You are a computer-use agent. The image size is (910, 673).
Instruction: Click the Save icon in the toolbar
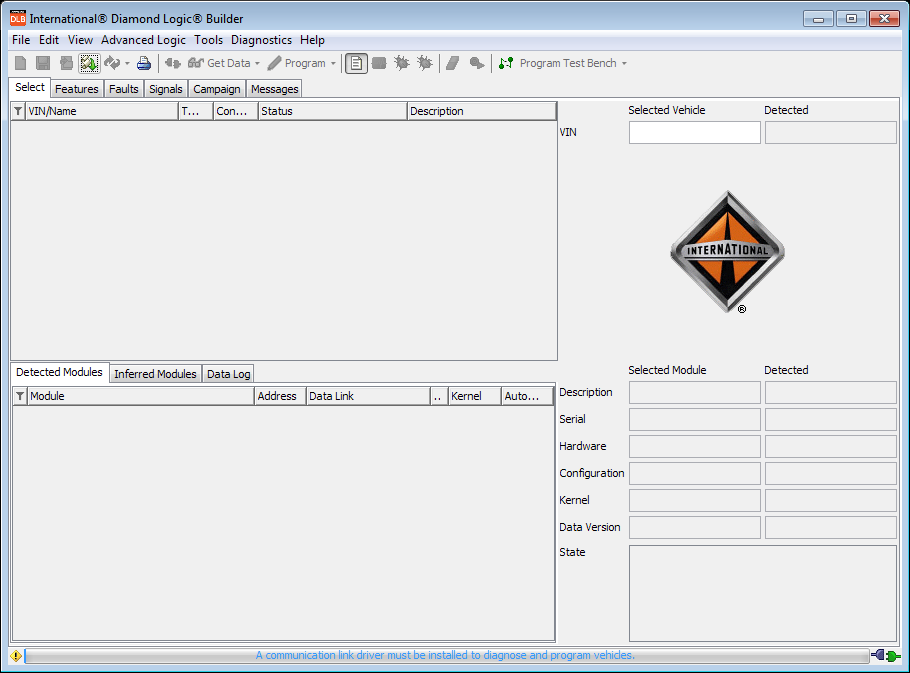point(42,62)
